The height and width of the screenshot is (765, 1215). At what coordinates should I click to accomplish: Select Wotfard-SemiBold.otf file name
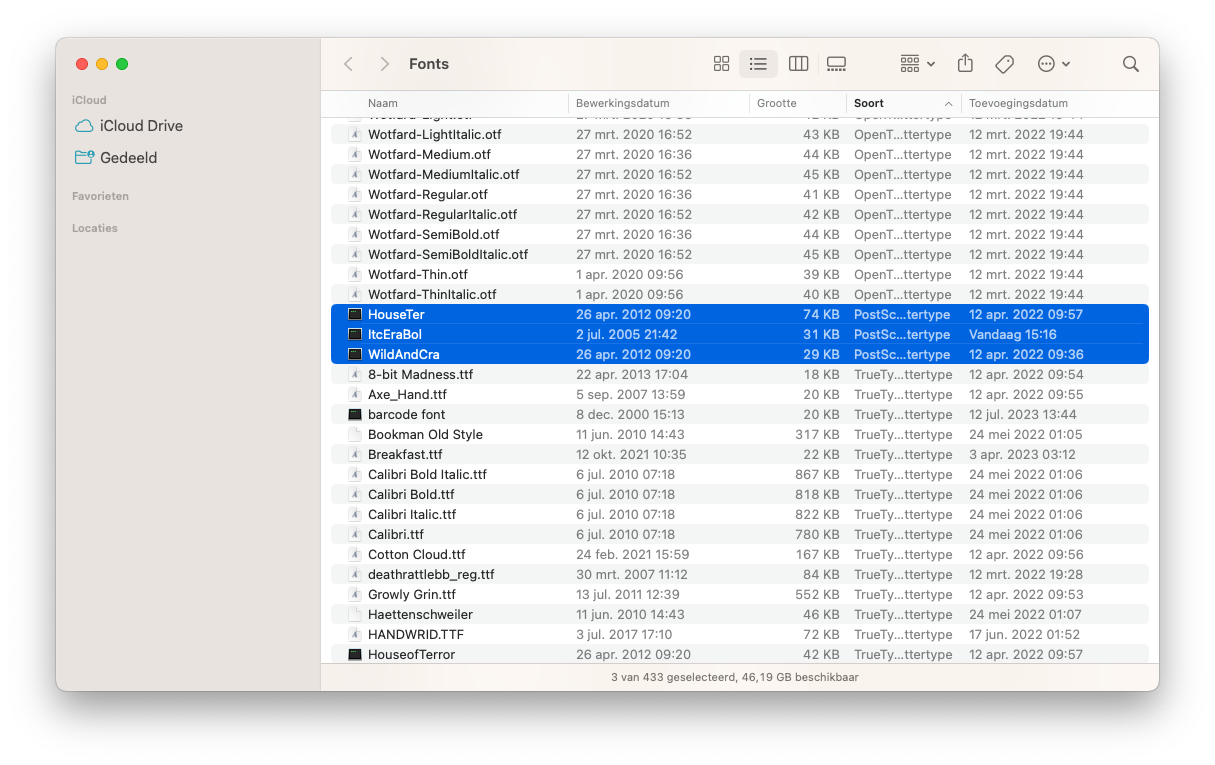pyautogui.click(x=433, y=234)
